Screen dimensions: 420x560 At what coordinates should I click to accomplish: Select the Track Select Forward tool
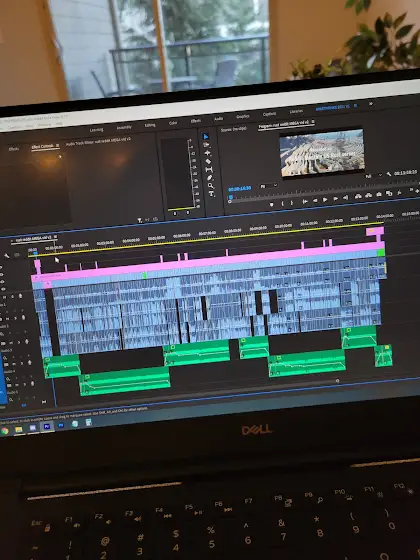coord(206,145)
